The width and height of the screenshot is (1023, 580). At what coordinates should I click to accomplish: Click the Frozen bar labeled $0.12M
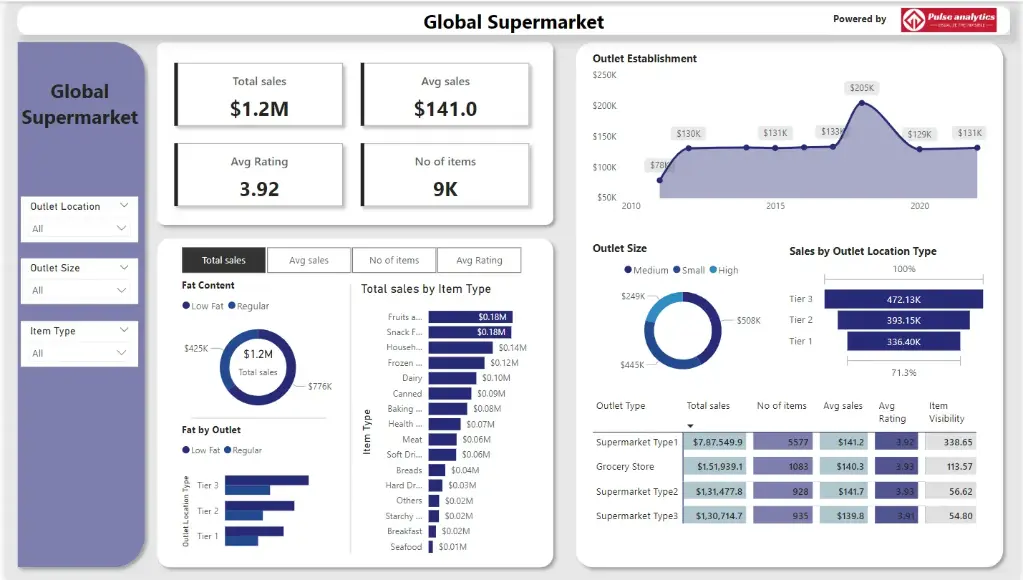pos(457,363)
